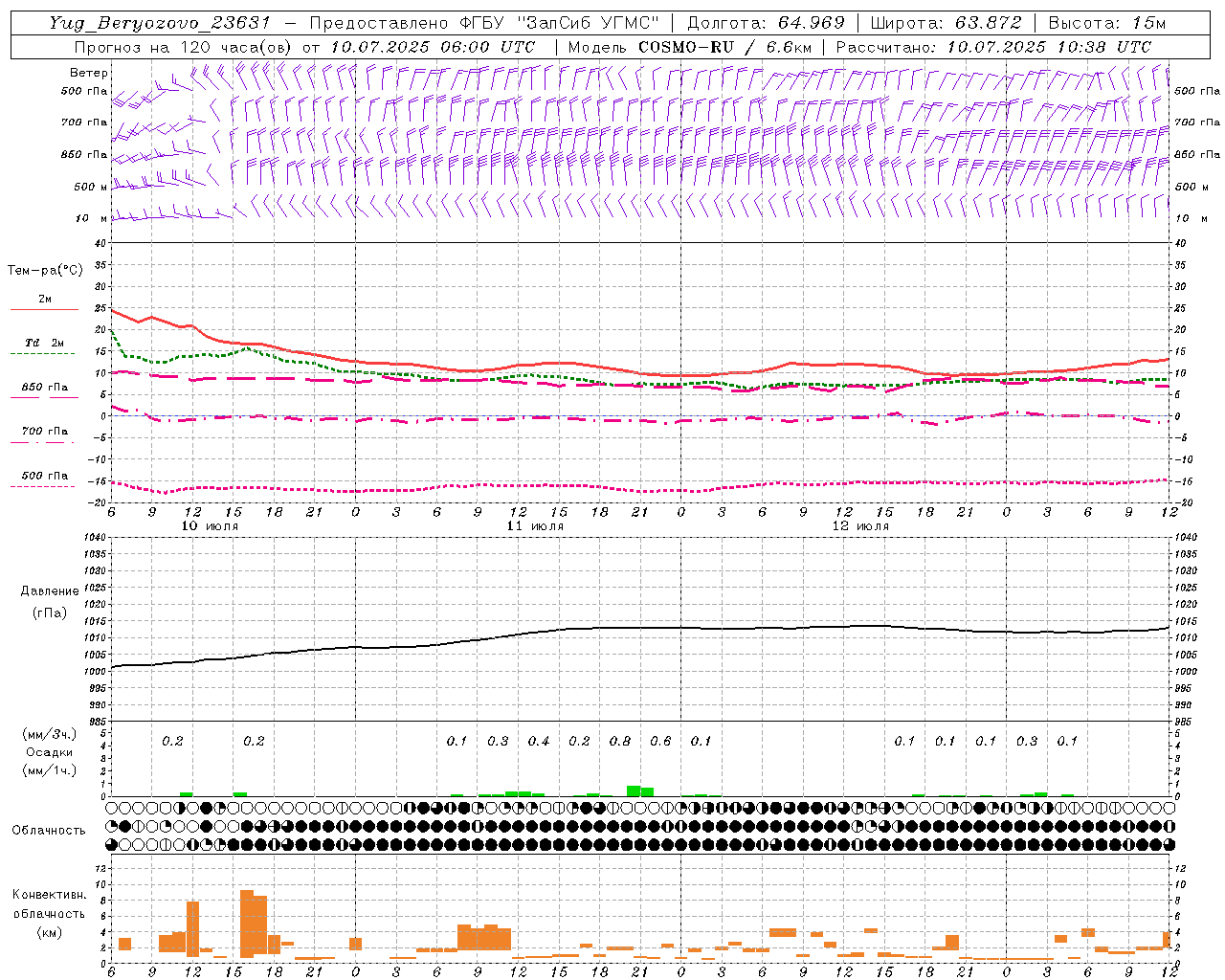Click the 0.6 three-hour precipitation value
1225x980 pixels.
660,741
